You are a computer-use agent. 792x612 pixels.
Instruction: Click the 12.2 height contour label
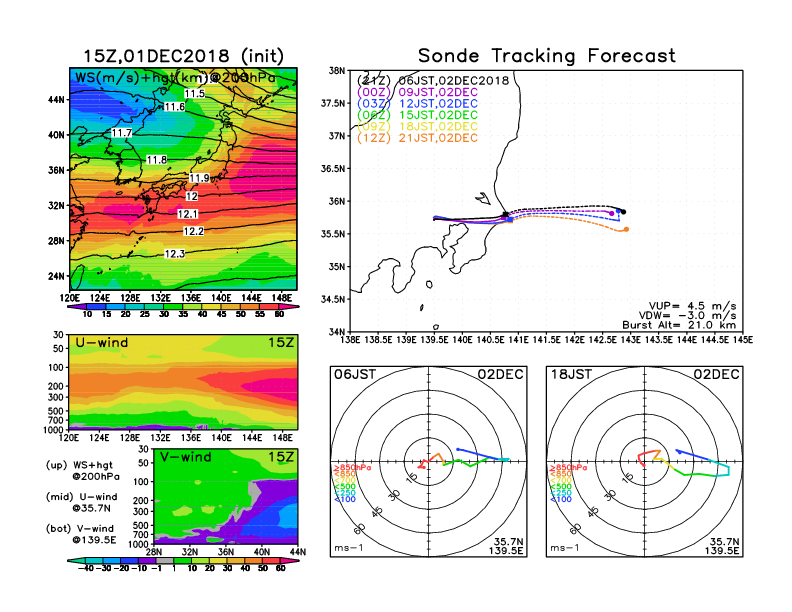(x=193, y=231)
